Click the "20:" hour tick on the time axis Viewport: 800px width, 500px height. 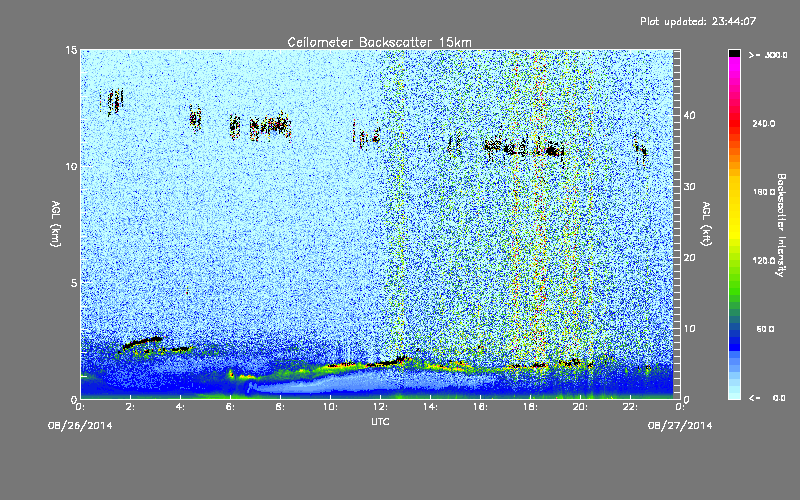pos(580,407)
